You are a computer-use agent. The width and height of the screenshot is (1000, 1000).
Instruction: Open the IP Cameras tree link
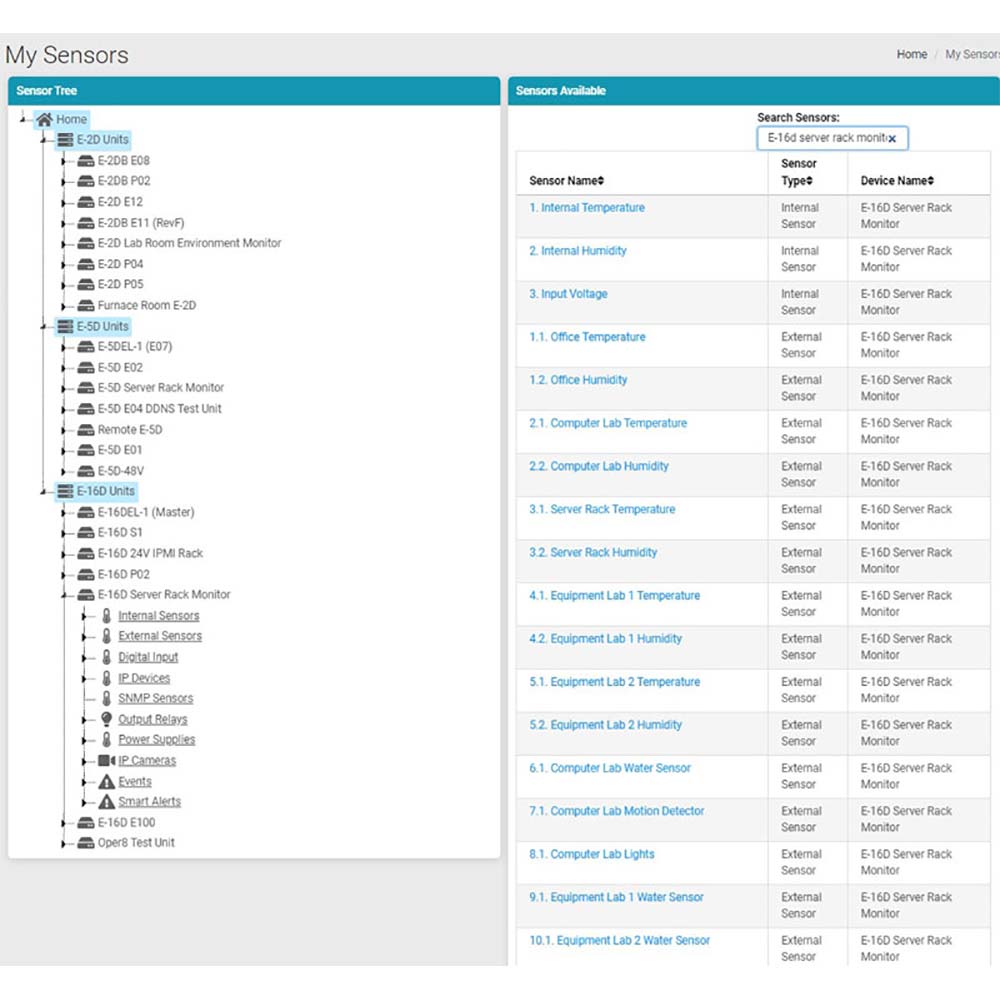pos(147,760)
